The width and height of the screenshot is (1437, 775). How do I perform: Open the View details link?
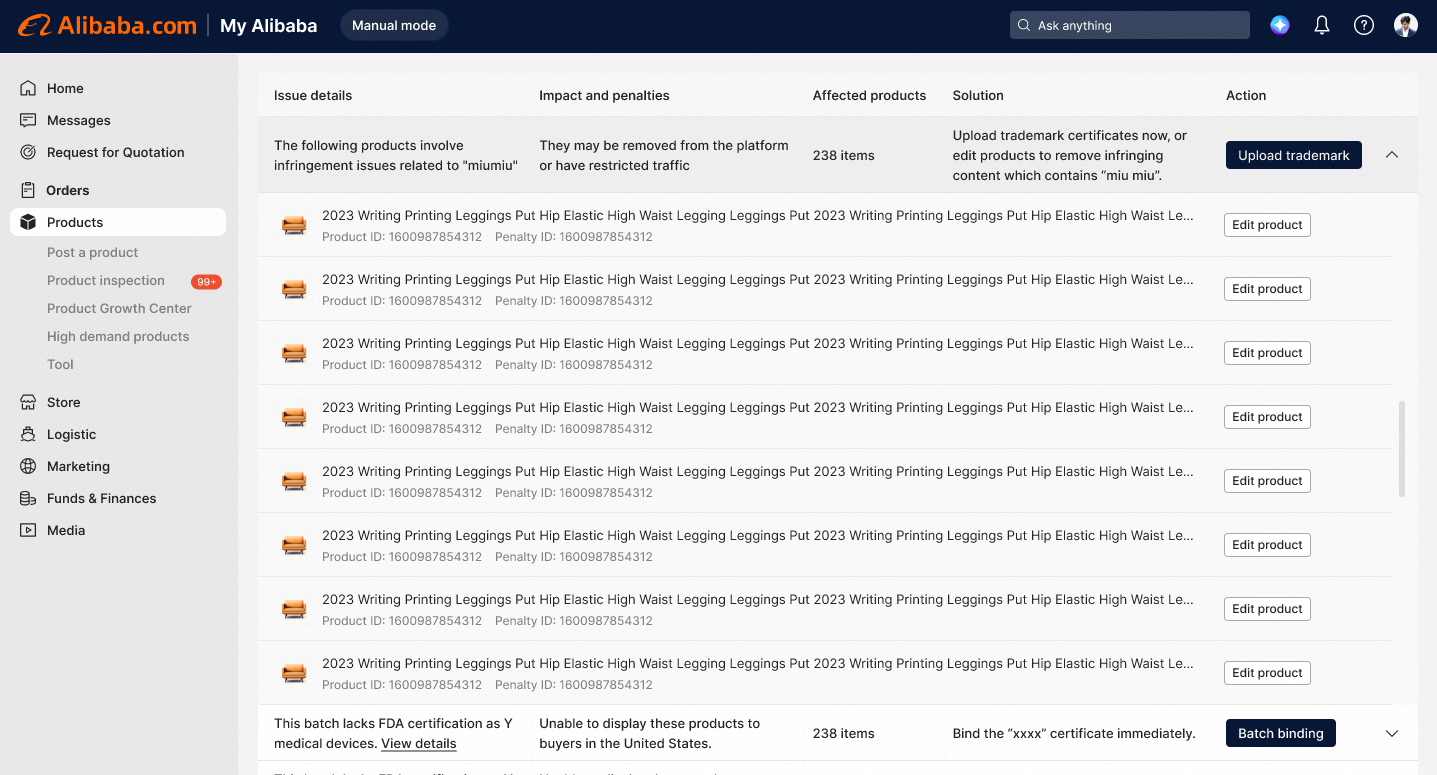(x=419, y=743)
